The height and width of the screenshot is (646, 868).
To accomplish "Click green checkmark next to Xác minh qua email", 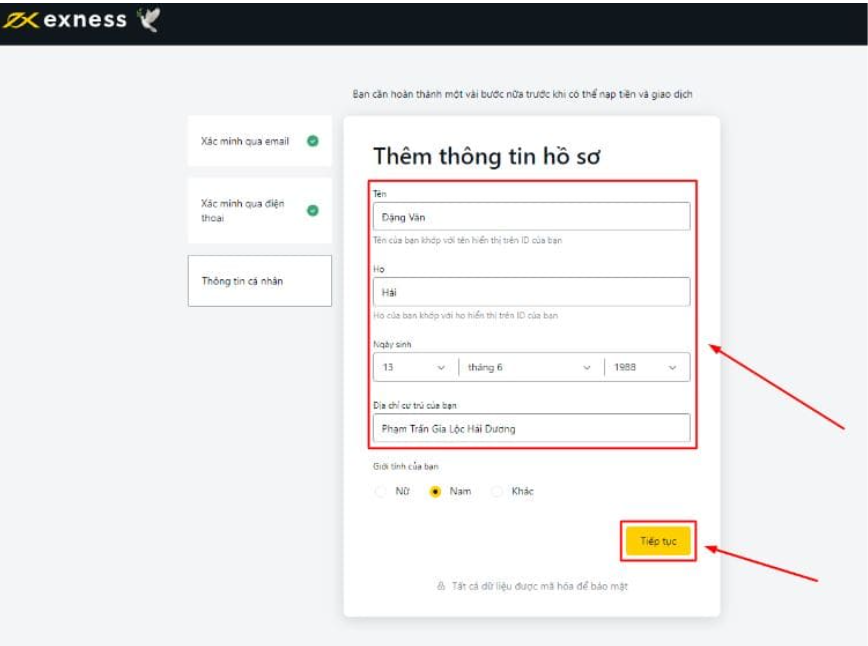I will [x=313, y=141].
